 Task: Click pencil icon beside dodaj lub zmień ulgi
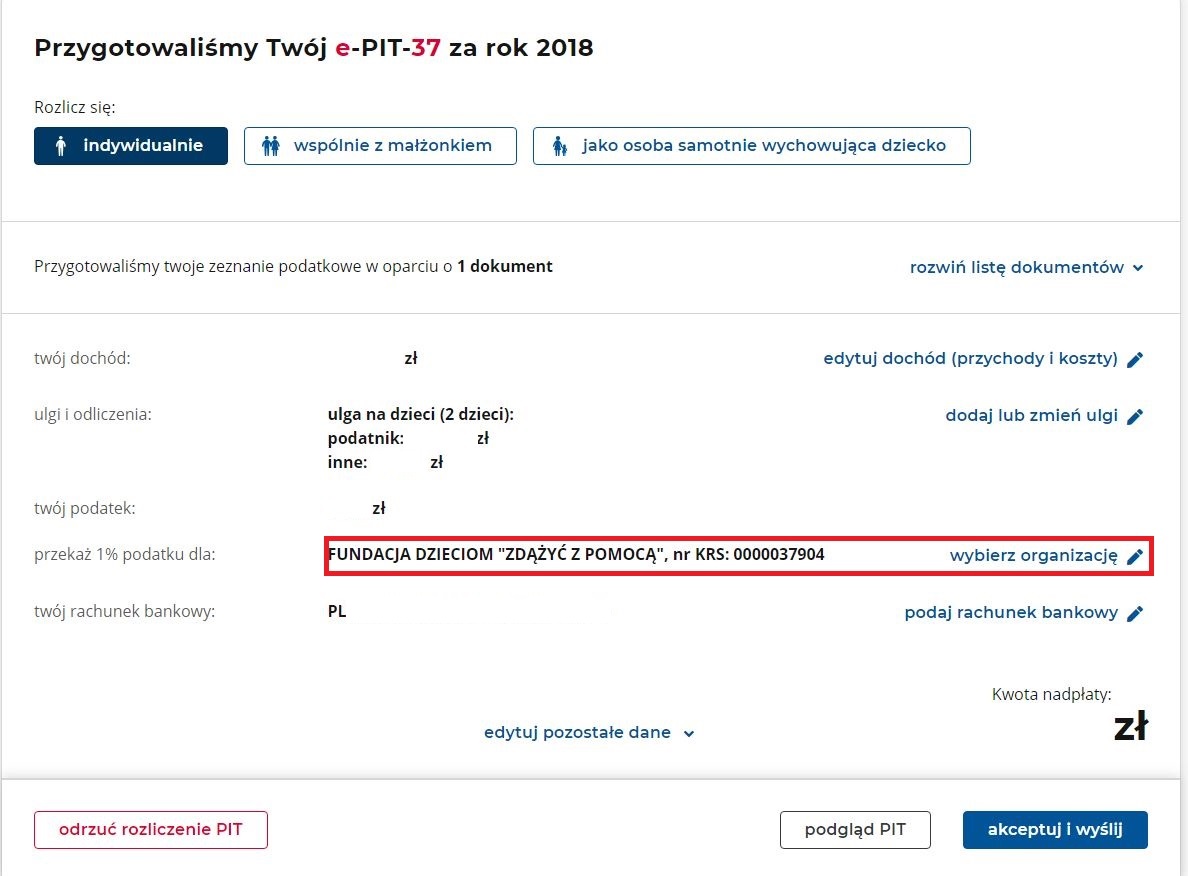point(1135,417)
